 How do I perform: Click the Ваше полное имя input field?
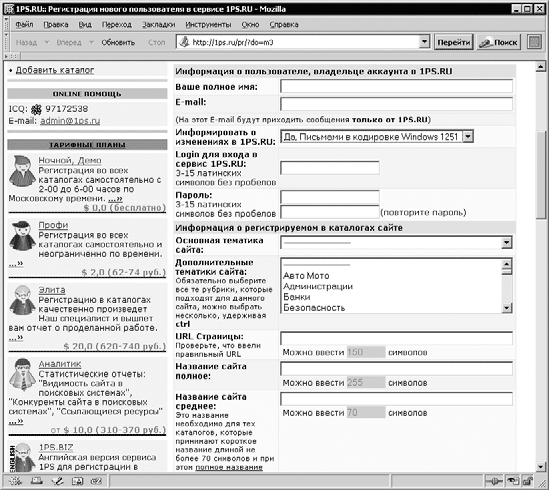pos(396,87)
